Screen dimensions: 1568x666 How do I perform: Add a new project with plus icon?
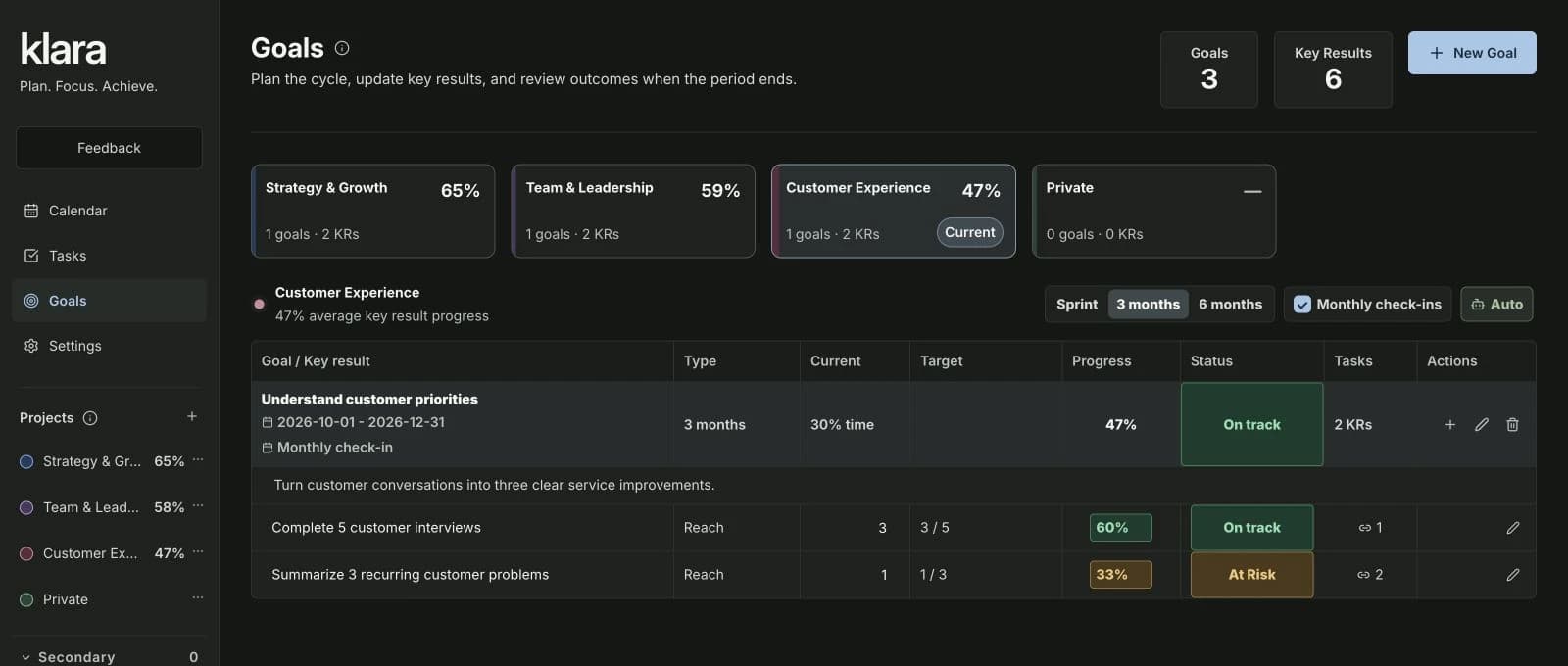(x=192, y=417)
